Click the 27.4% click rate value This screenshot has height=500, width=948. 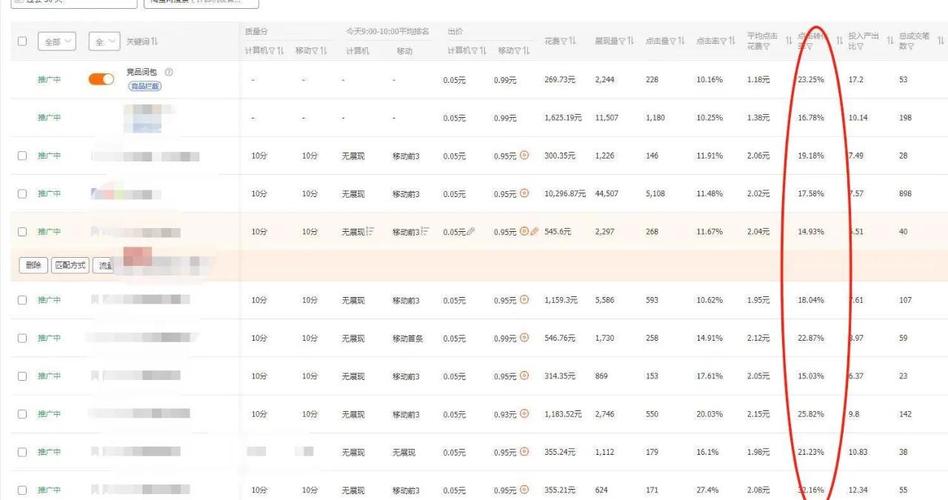[707, 490]
